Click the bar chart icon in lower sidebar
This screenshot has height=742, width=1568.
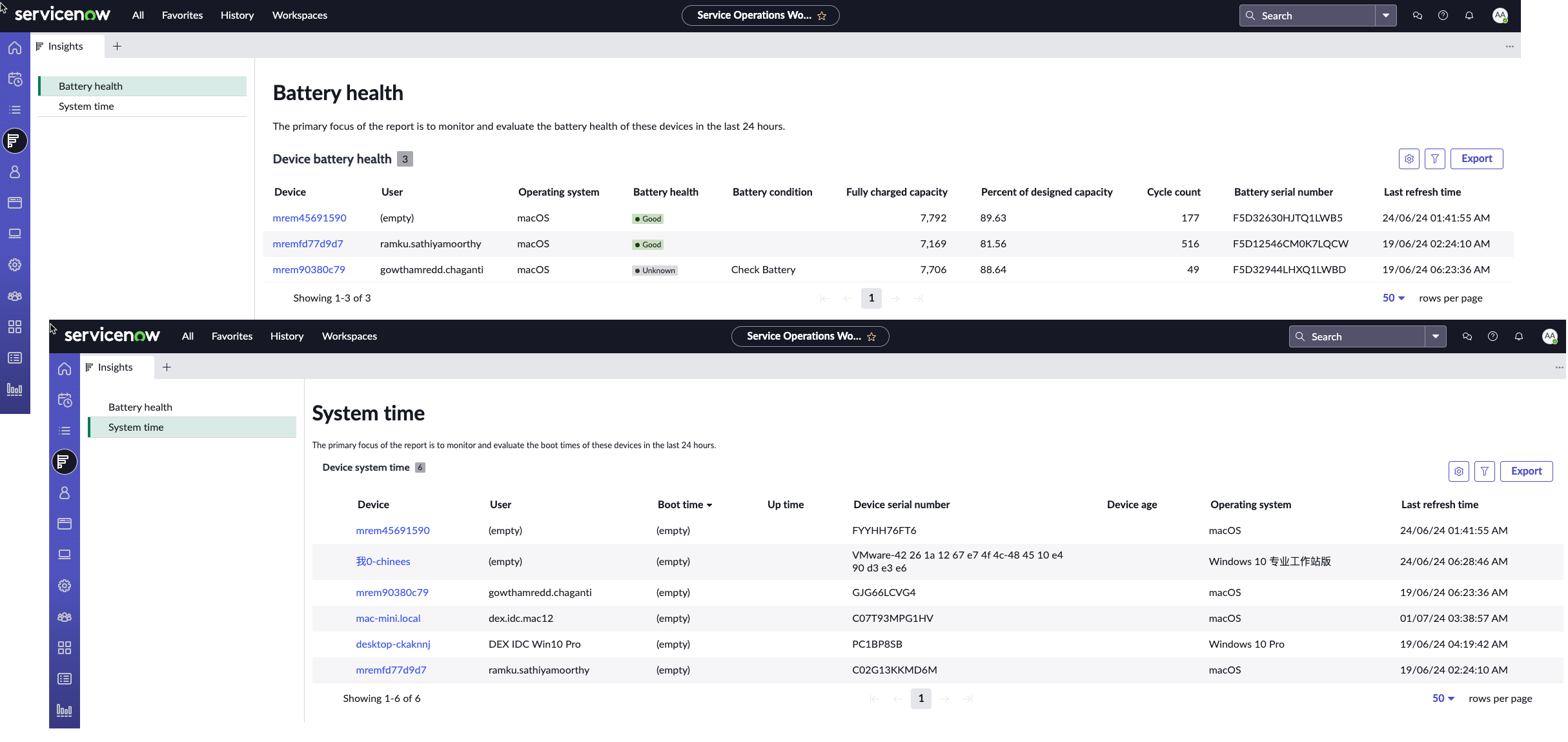(65, 710)
